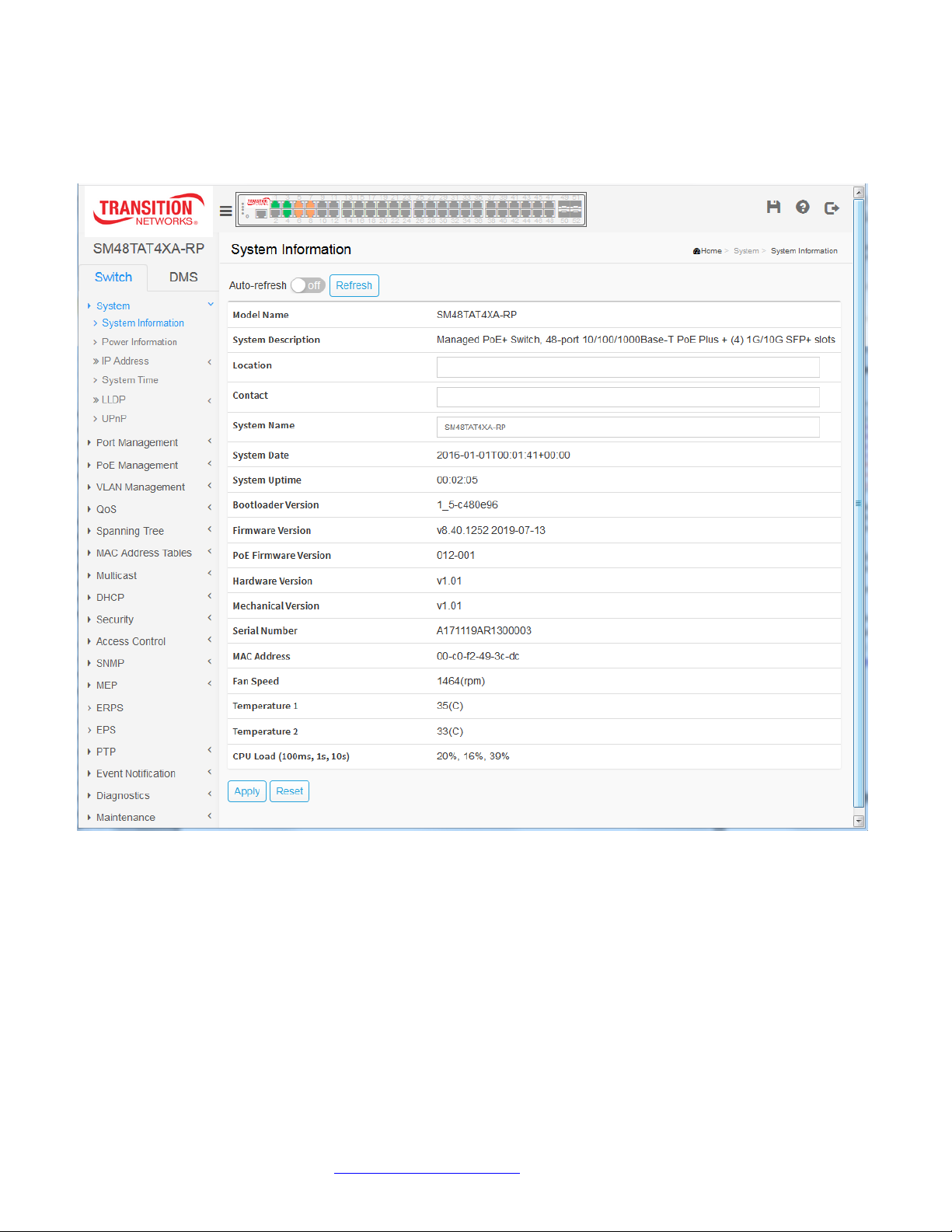Image resolution: width=952 pixels, height=1232 pixels.
Task: Click the scrollbar down arrow
Action: tap(859, 821)
